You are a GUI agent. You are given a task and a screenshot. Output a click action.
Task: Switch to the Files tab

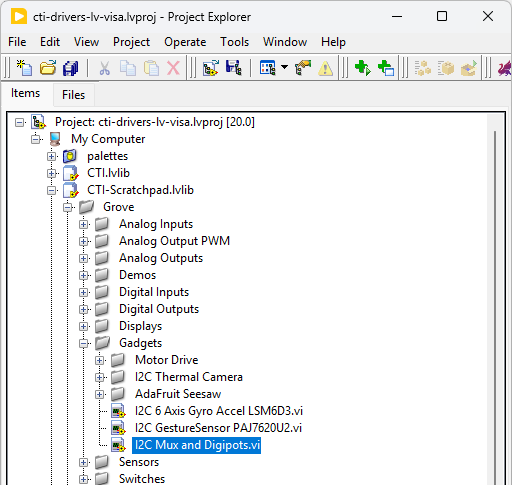point(73,95)
